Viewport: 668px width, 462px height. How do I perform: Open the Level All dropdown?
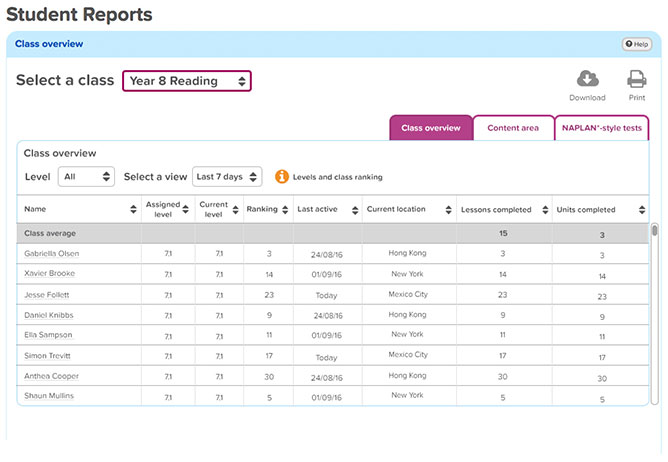(86, 177)
